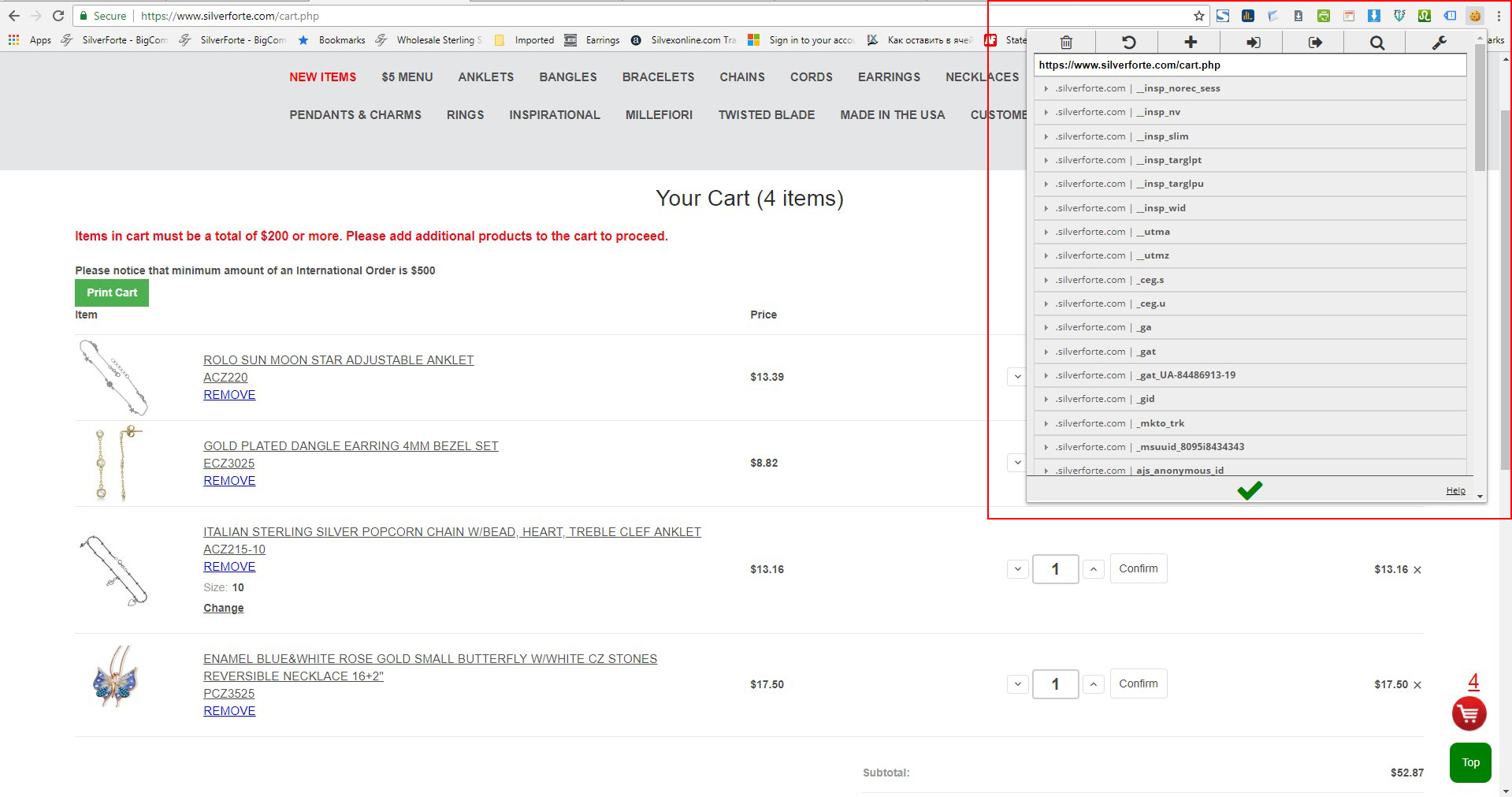Open the Apps shortcut in bookmarks bar
This screenshot has width=1512, height=797.
[30, 40]
